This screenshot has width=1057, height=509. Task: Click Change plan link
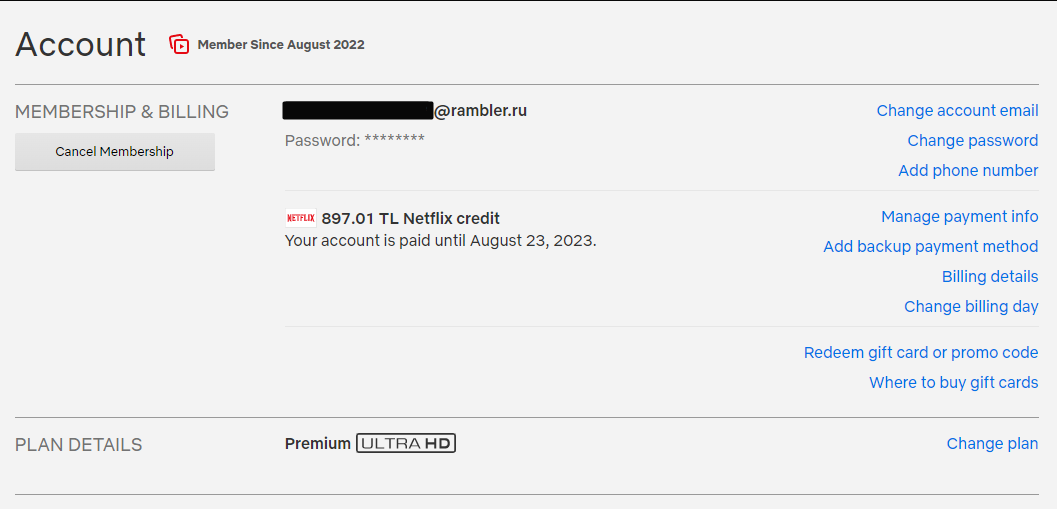[992, 444]
